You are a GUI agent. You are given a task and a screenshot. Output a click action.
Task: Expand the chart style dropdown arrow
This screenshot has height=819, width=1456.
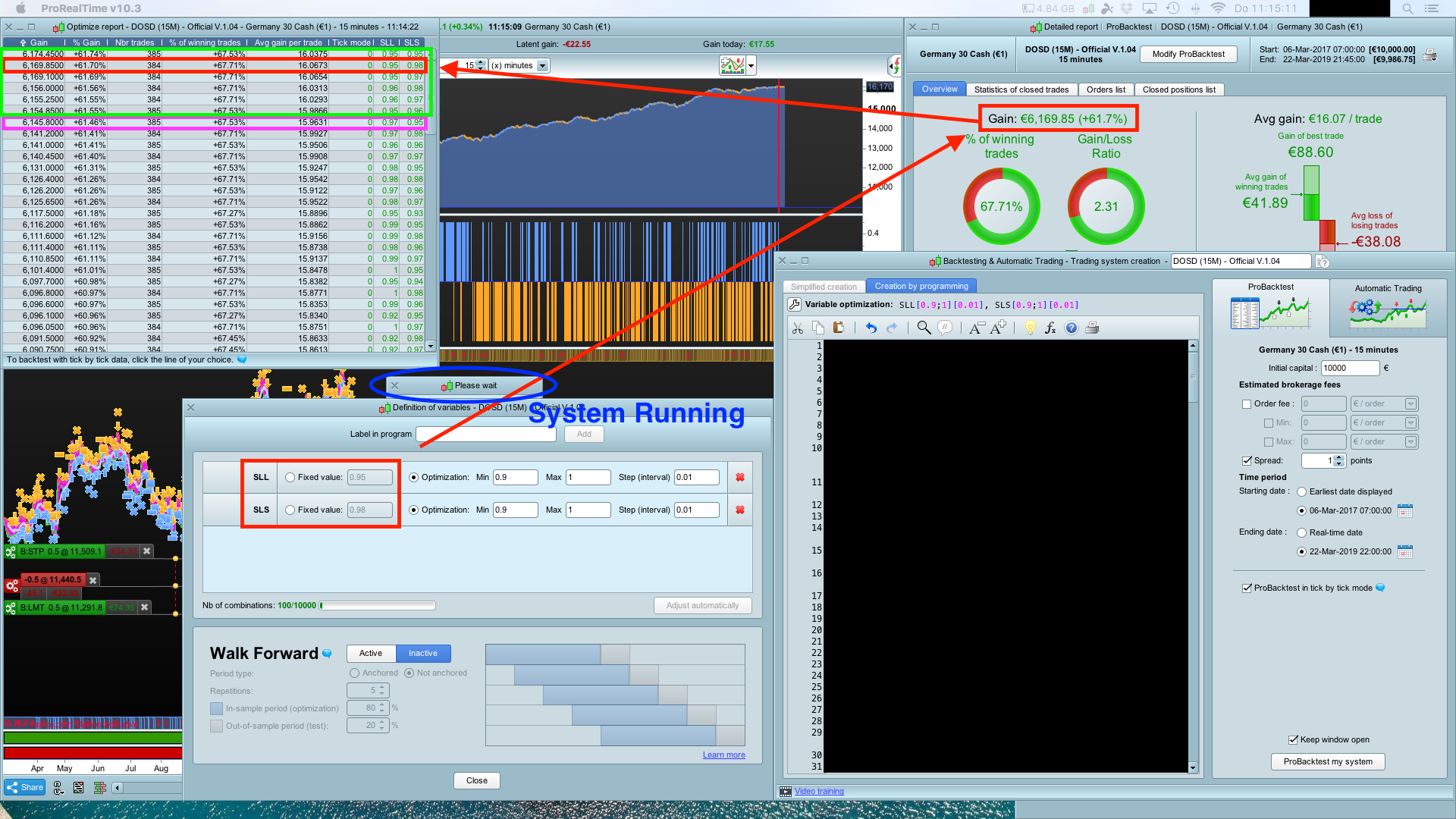coord(752,66)
